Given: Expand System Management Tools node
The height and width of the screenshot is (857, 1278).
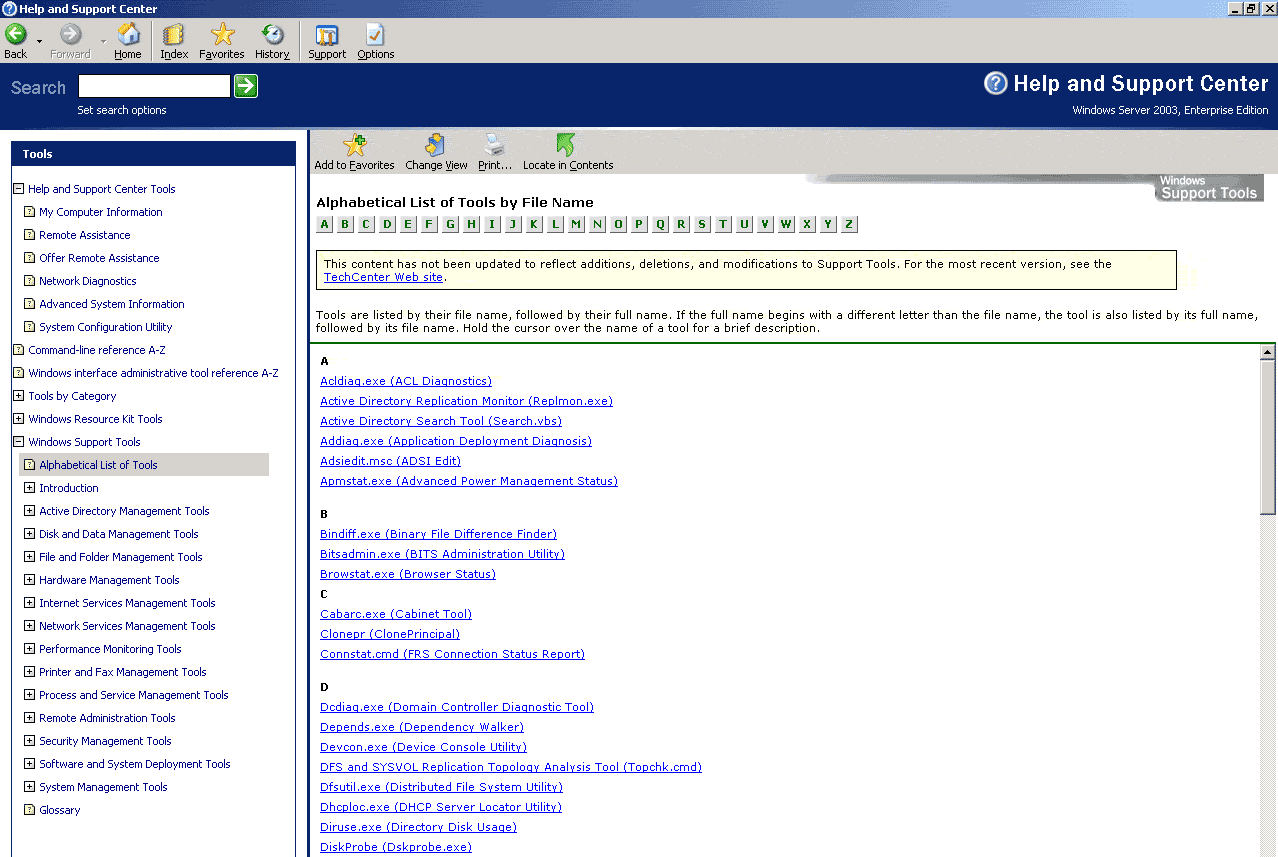Looking at the screenshot, I should click(29, 787).
